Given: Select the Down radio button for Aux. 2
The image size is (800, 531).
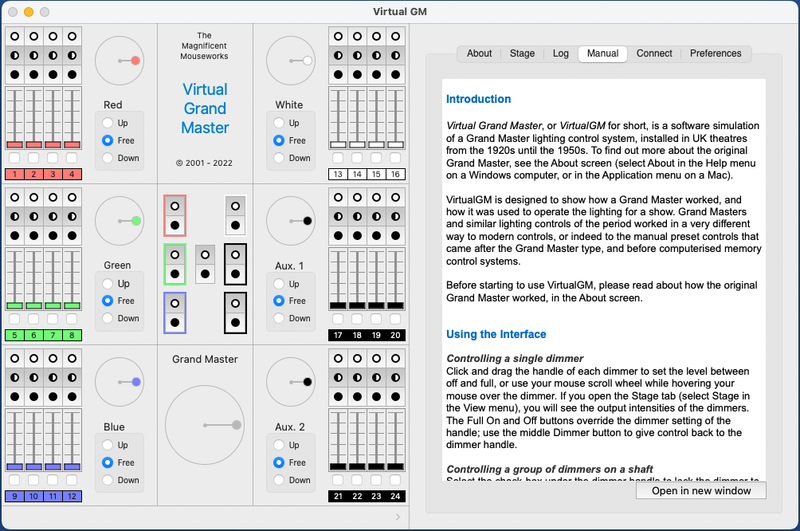Looking at the screenshot, I should click(280, 480).
